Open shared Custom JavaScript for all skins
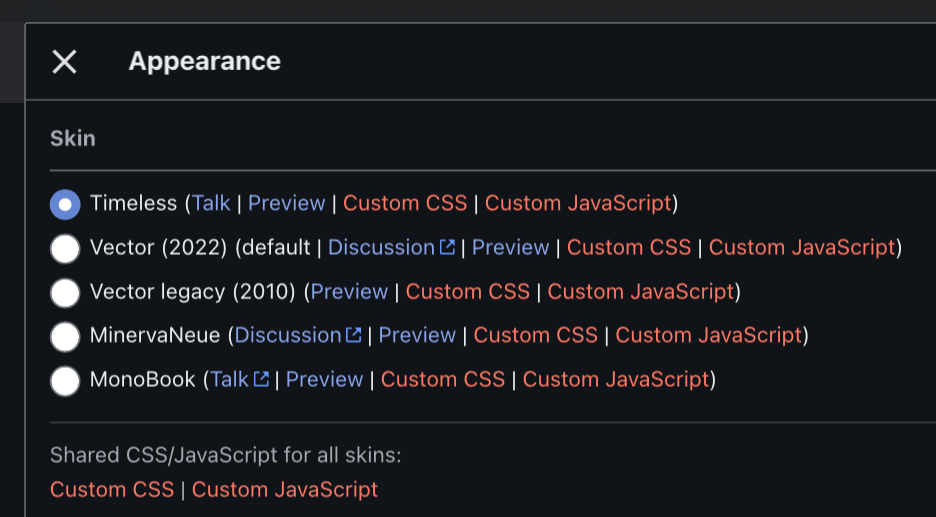Screen dimensions: 936x517 click(285, 489)
